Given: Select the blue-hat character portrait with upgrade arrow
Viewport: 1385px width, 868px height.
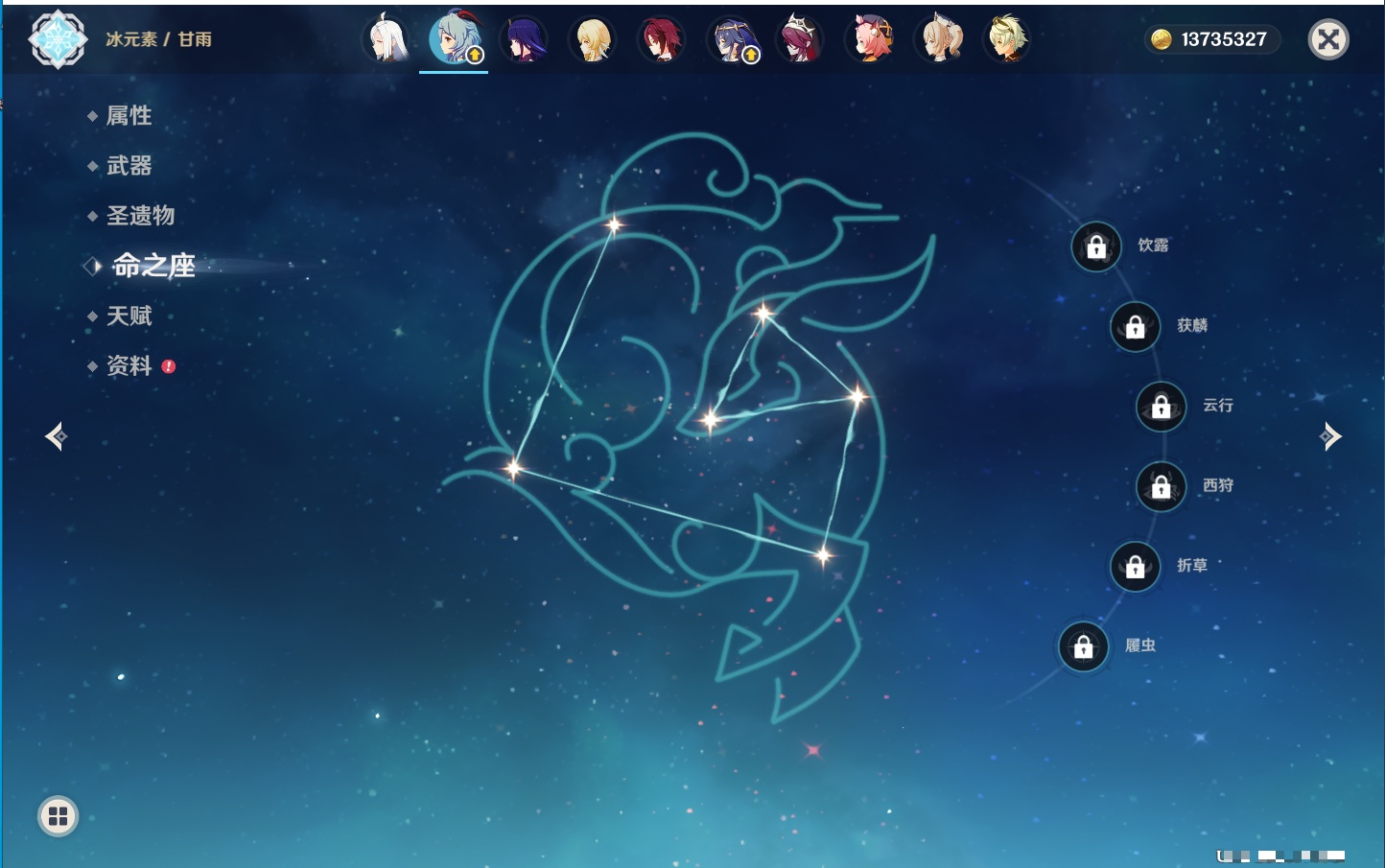Looking at the screenshot, I should [732, 39].
